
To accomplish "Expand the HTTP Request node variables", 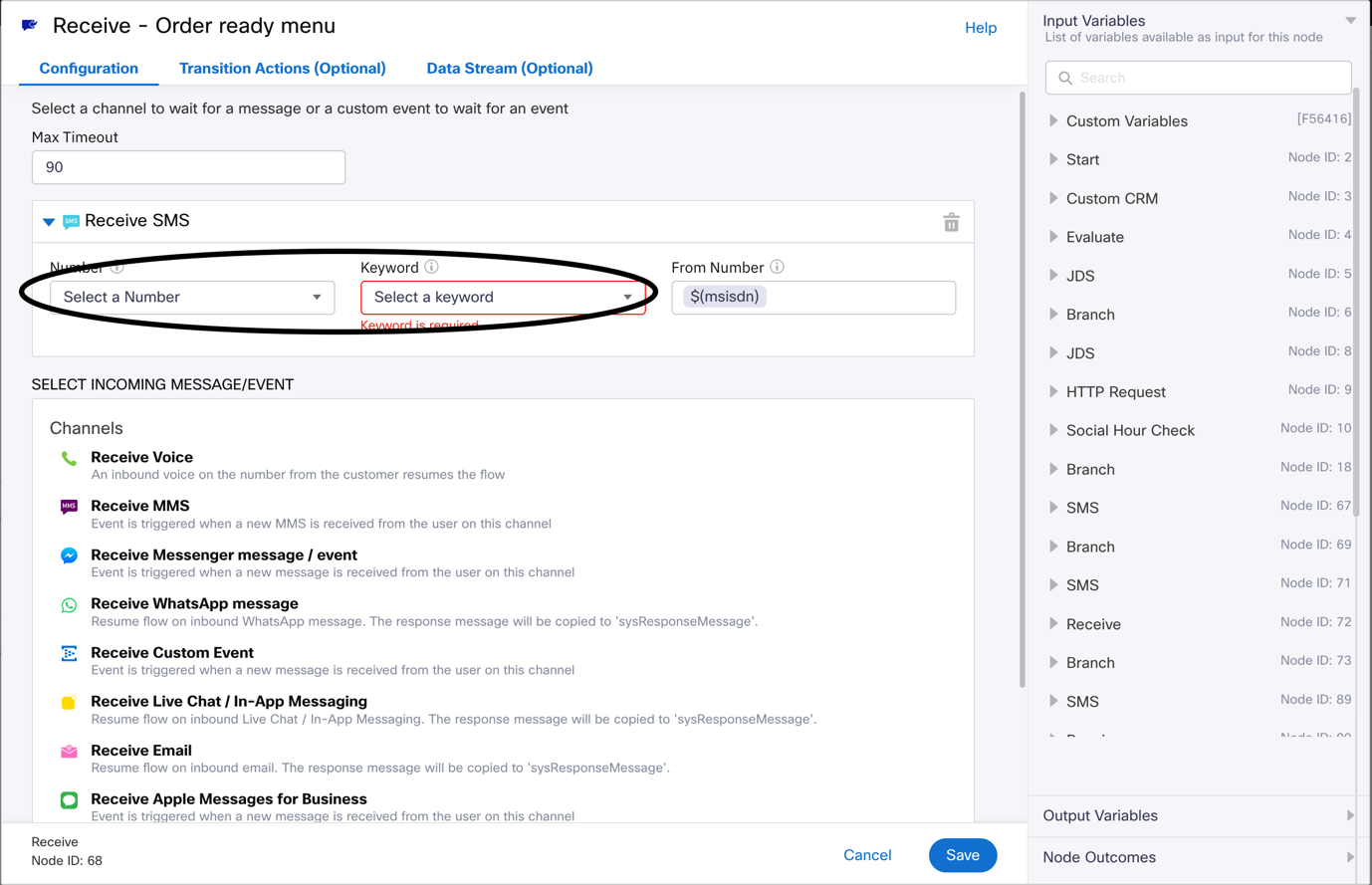I will coord(1053,391).
